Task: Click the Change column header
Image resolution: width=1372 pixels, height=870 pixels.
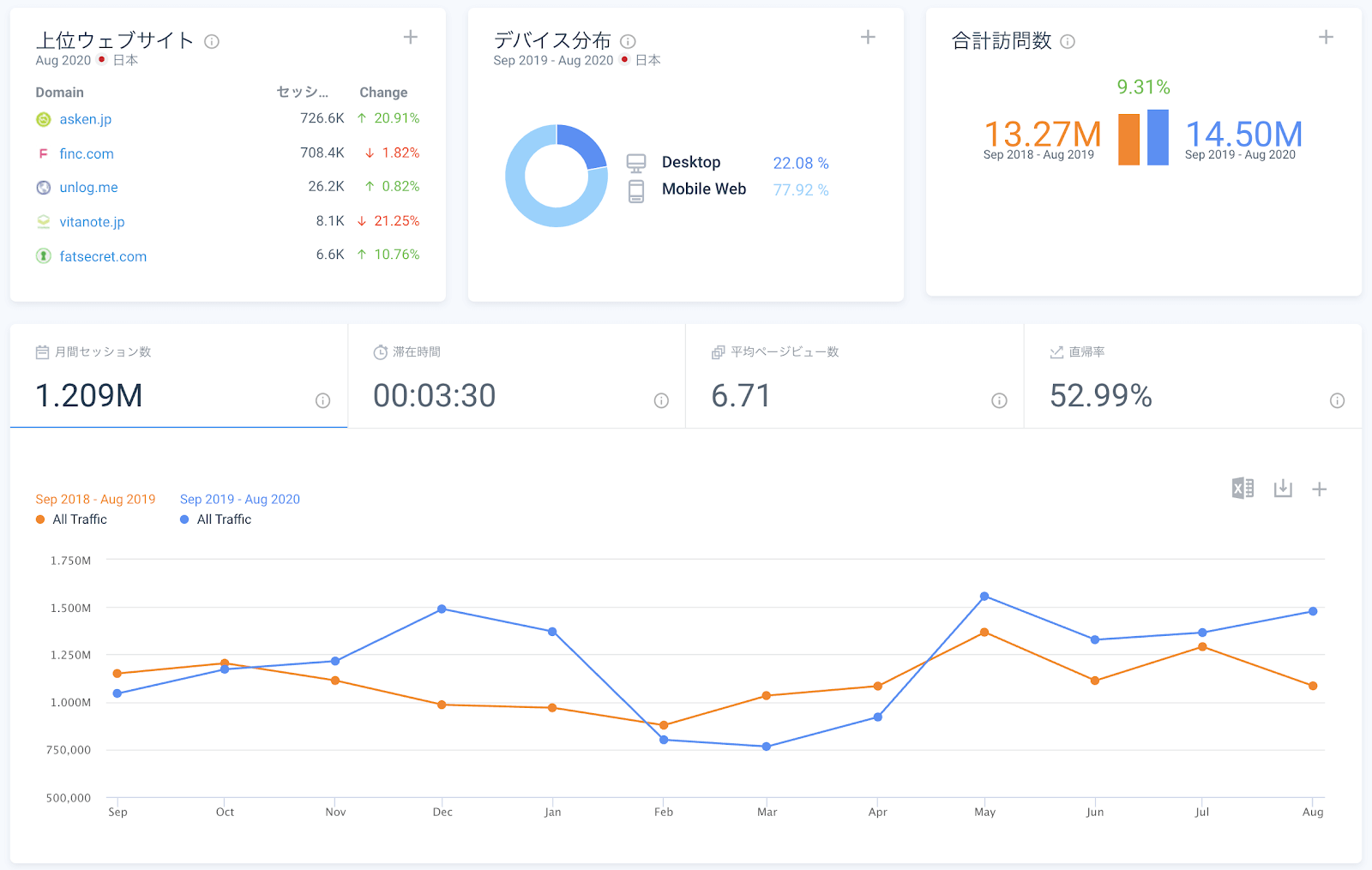Action: point(383,93)
